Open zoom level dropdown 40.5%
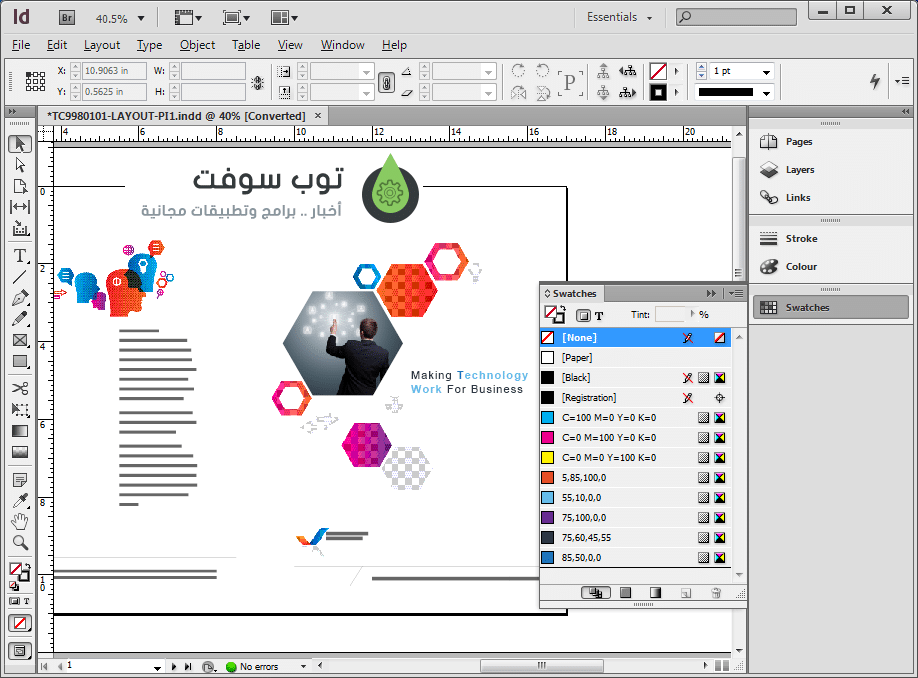 click(x=141, y=19)
